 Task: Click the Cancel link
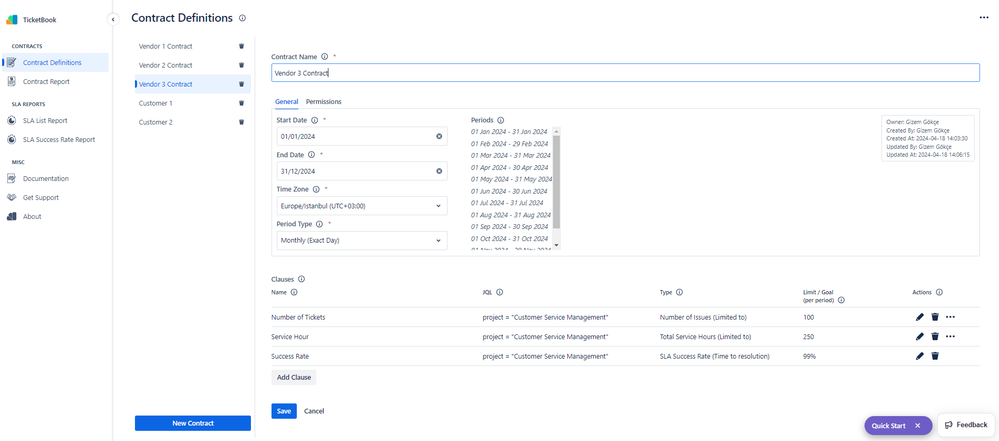314,411
